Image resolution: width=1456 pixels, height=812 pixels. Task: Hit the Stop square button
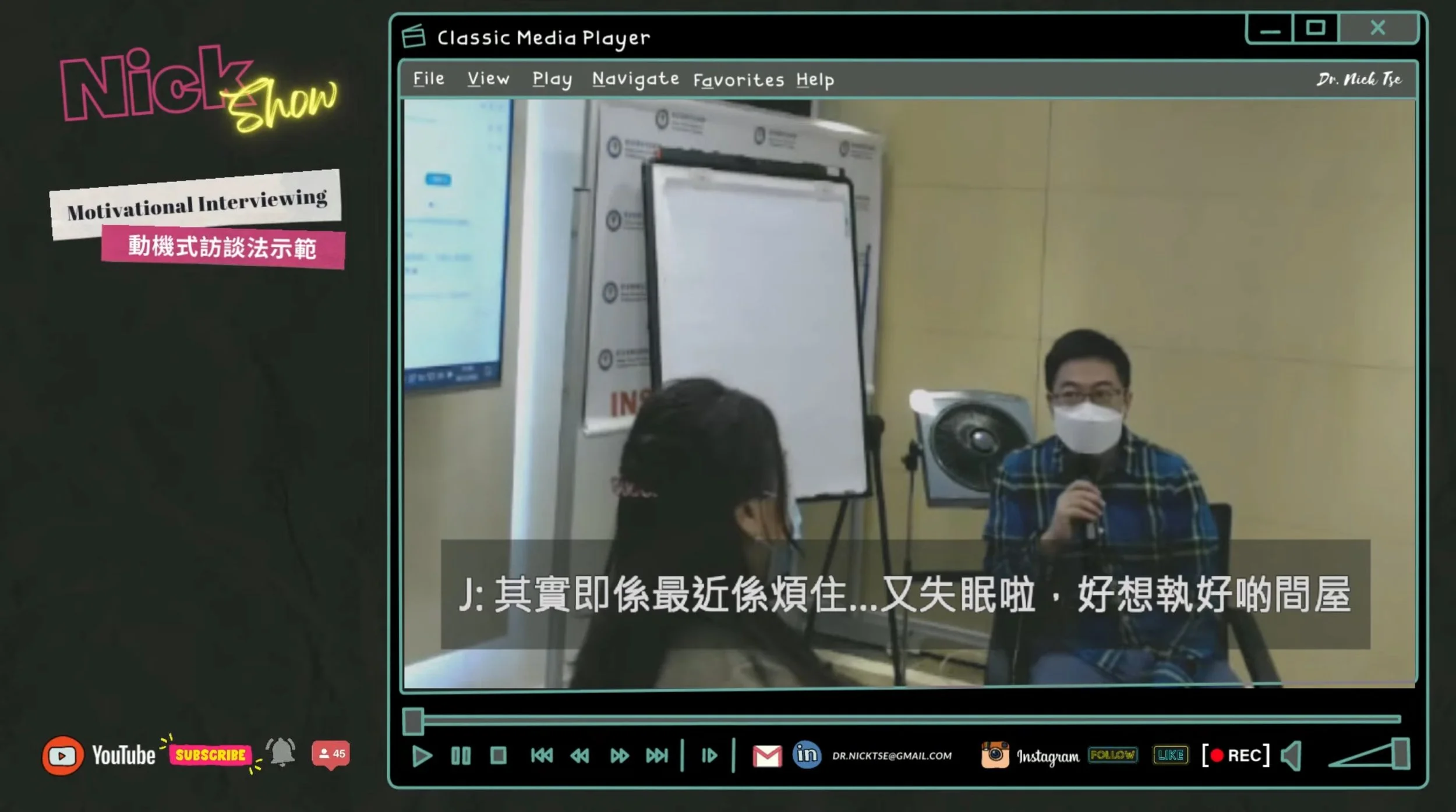tap(499, 756)
